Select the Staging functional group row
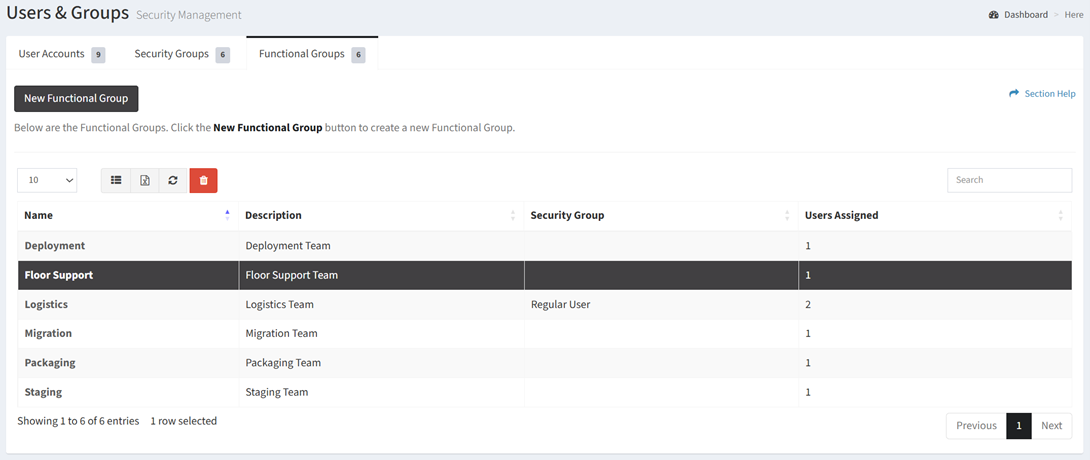Viewport: 1090px width, 460px height. (x=544, y=392)
